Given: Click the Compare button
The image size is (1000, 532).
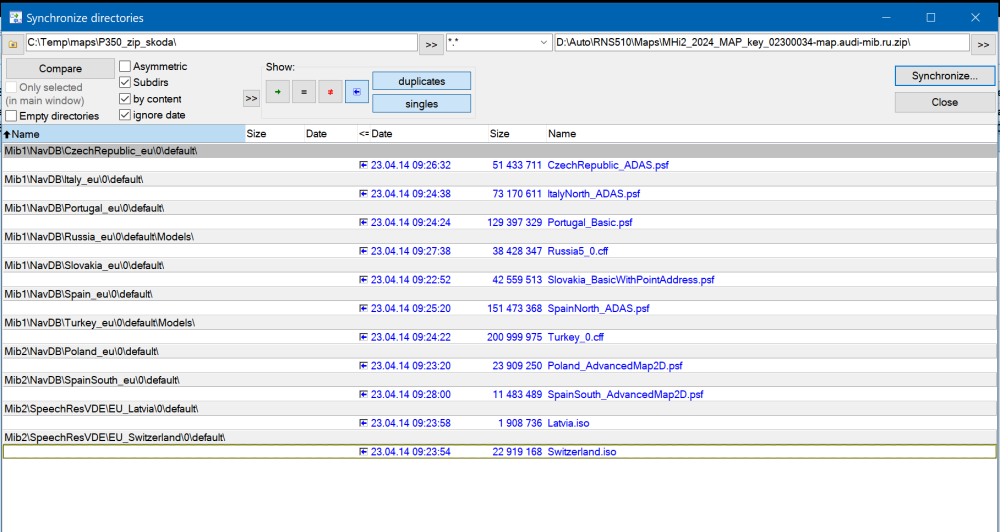Looking at the screenshot, I should 61,68.
